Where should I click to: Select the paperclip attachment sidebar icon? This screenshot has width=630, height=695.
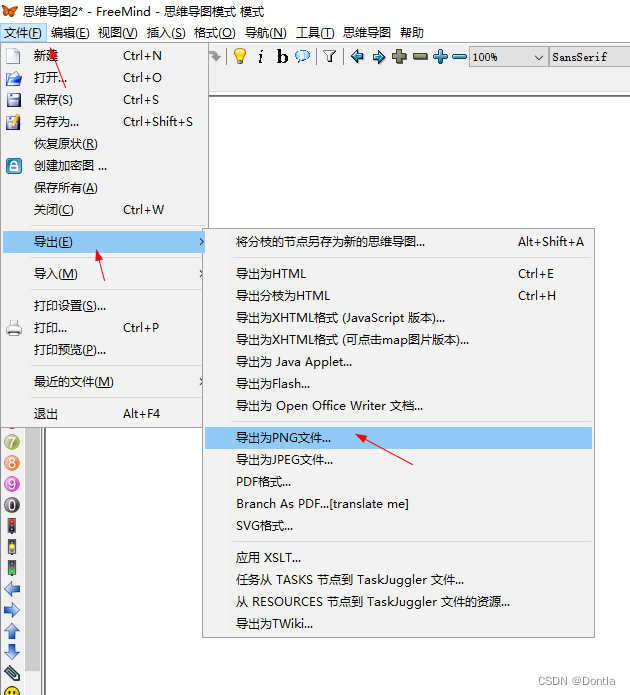(12, 673)
